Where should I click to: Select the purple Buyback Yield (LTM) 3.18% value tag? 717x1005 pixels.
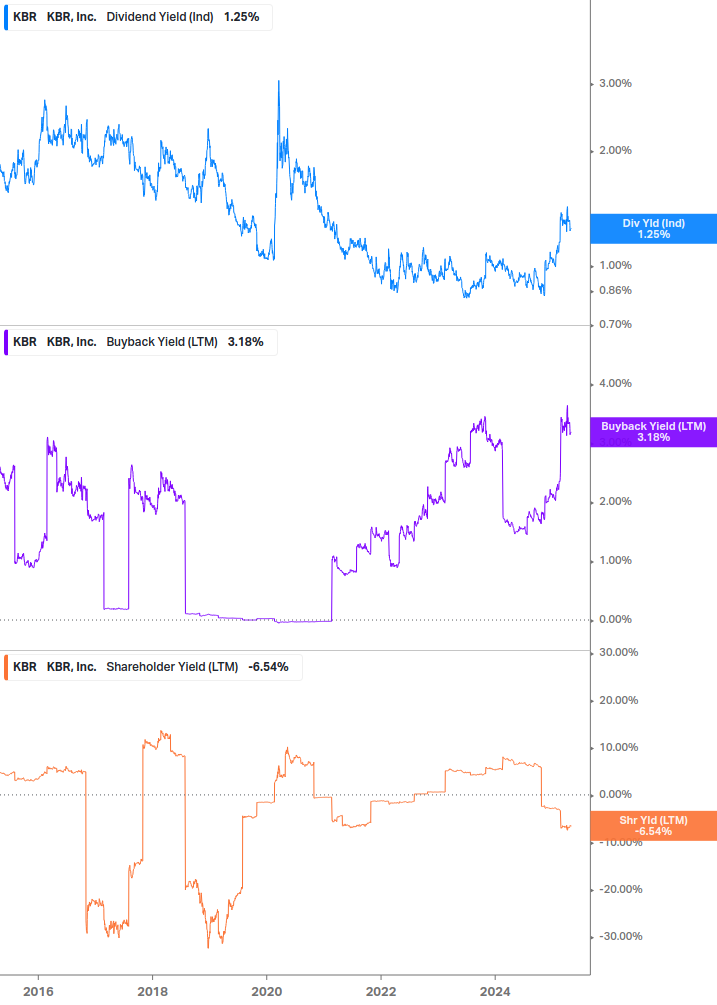click(653, 432)
